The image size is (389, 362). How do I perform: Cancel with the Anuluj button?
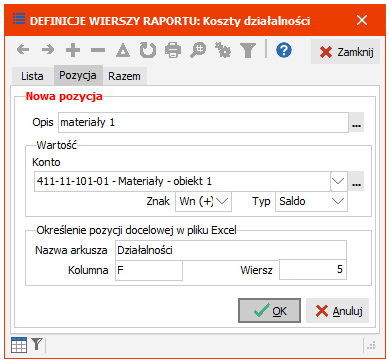click(337, 311)
